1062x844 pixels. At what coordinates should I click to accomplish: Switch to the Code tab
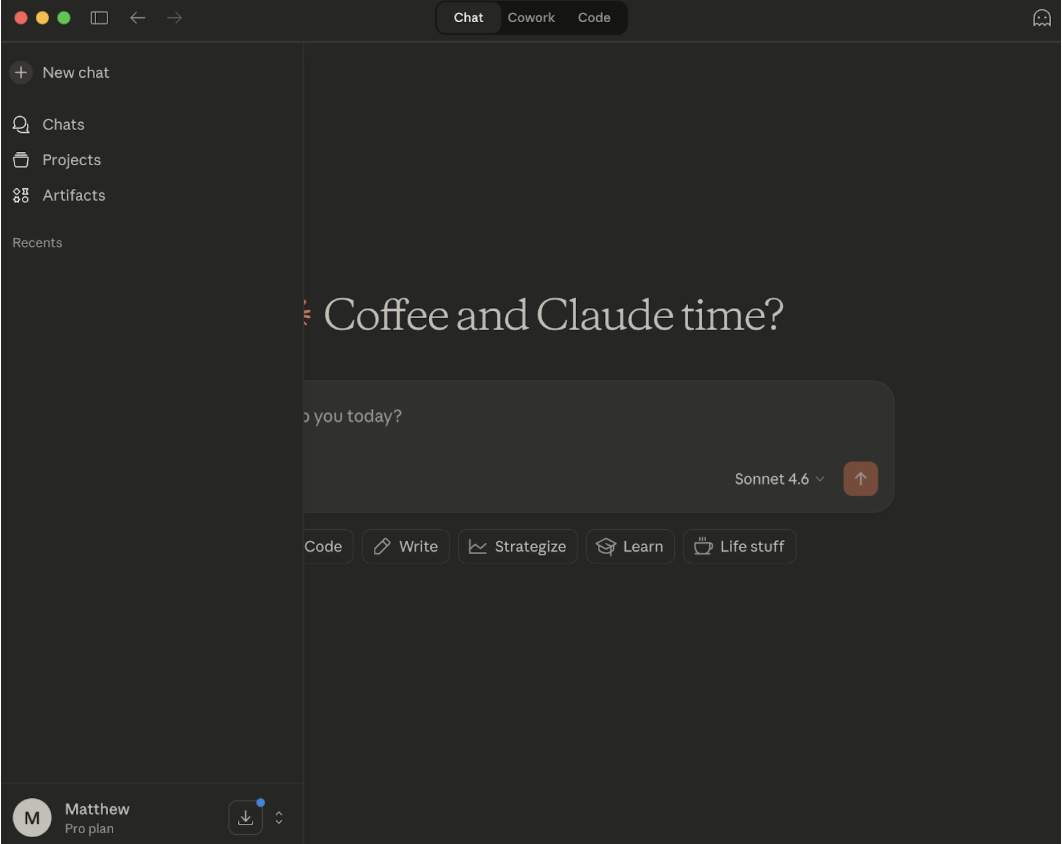coord(594,18)
